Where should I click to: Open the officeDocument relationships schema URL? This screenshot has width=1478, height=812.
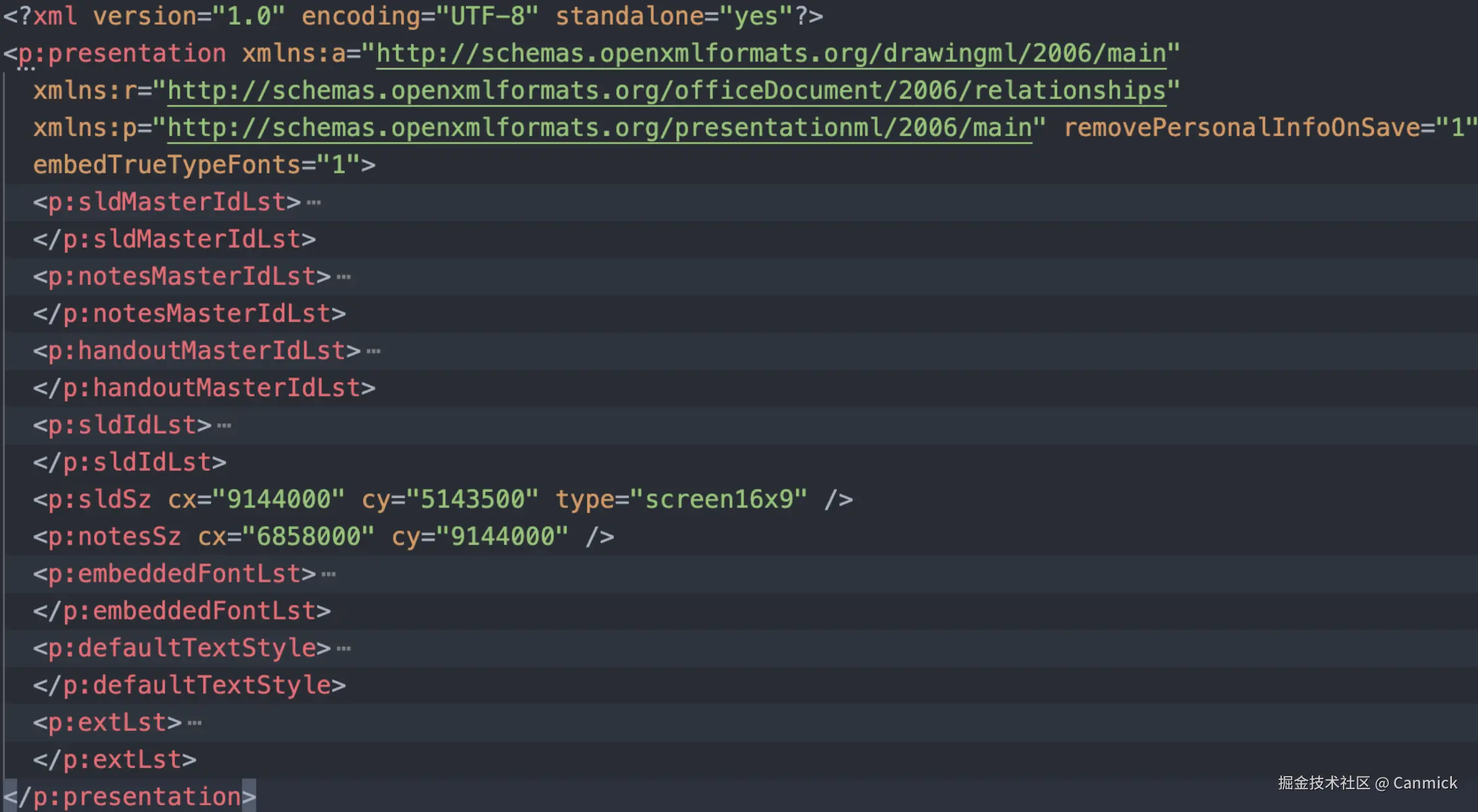coord(667,91)
